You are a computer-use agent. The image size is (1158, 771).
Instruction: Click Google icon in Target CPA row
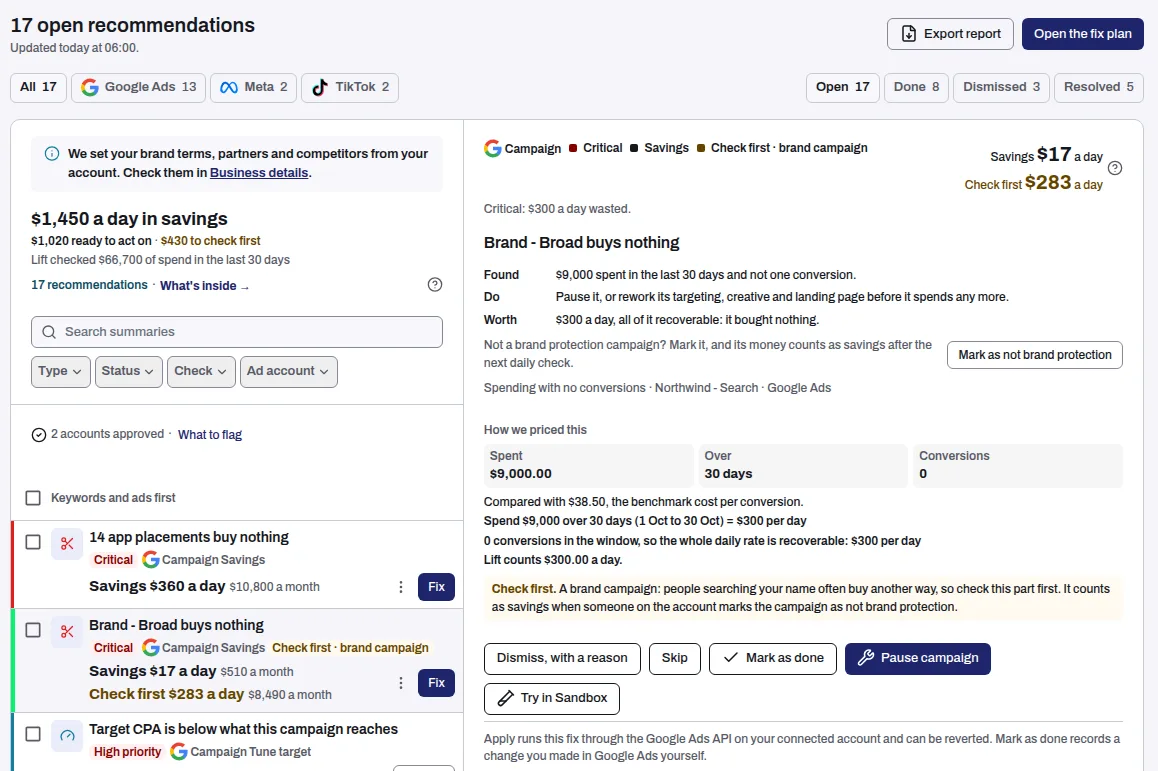click(179, 752)
